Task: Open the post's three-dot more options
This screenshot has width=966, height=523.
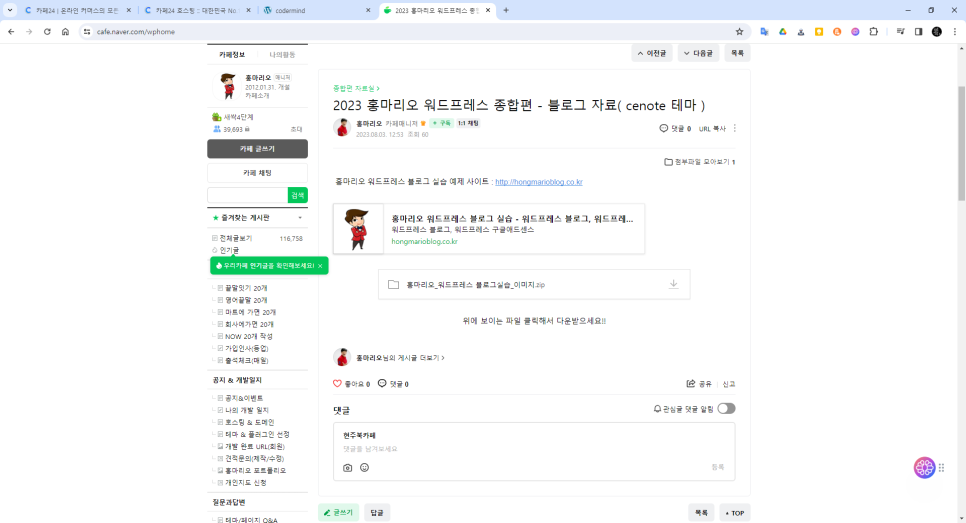Action: [x=734, y=128]
